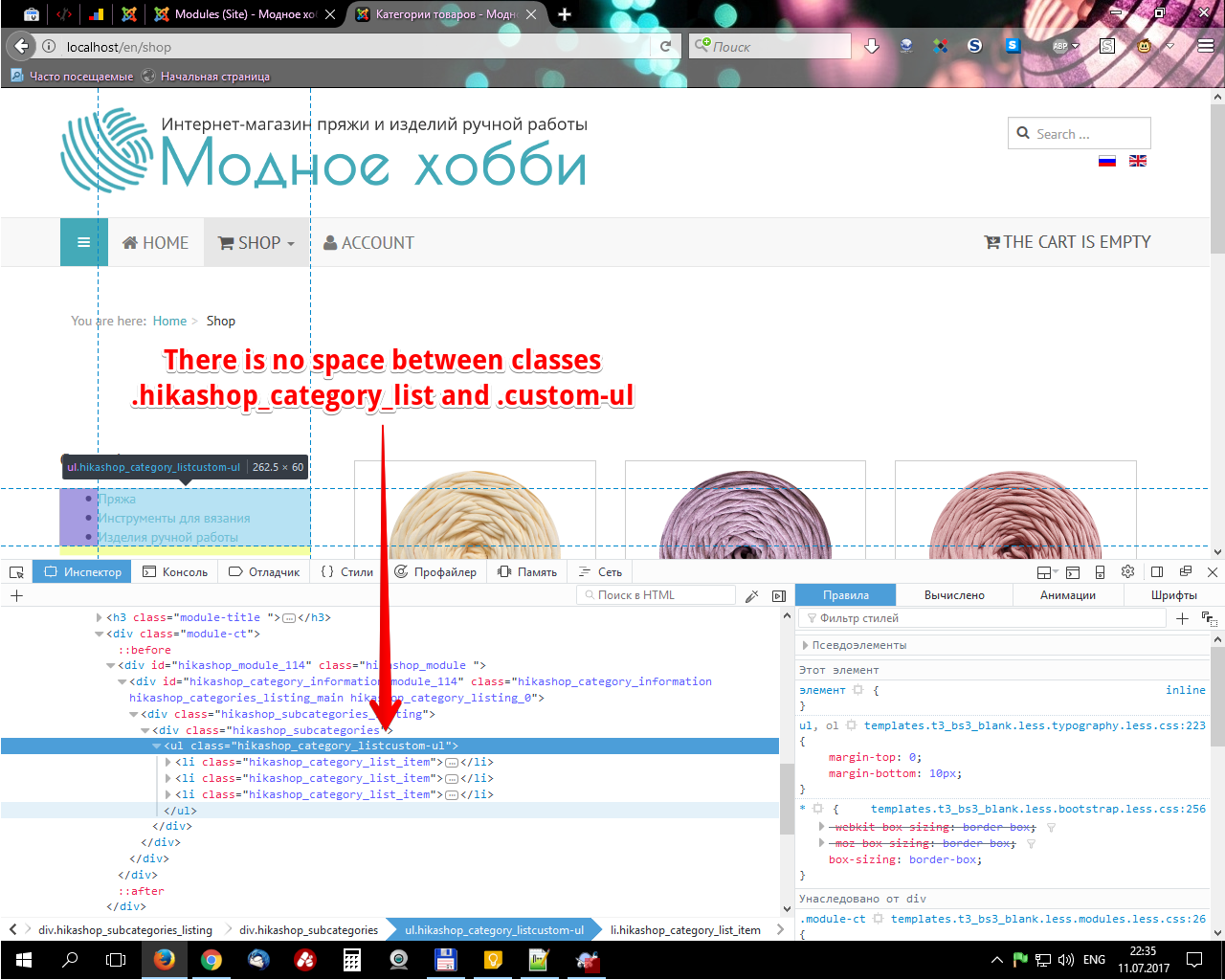Collapse the hikashop_module_114 div node
Viewport: 1225px width, 980px height.
pyautogui.click(x=111, y=666)
